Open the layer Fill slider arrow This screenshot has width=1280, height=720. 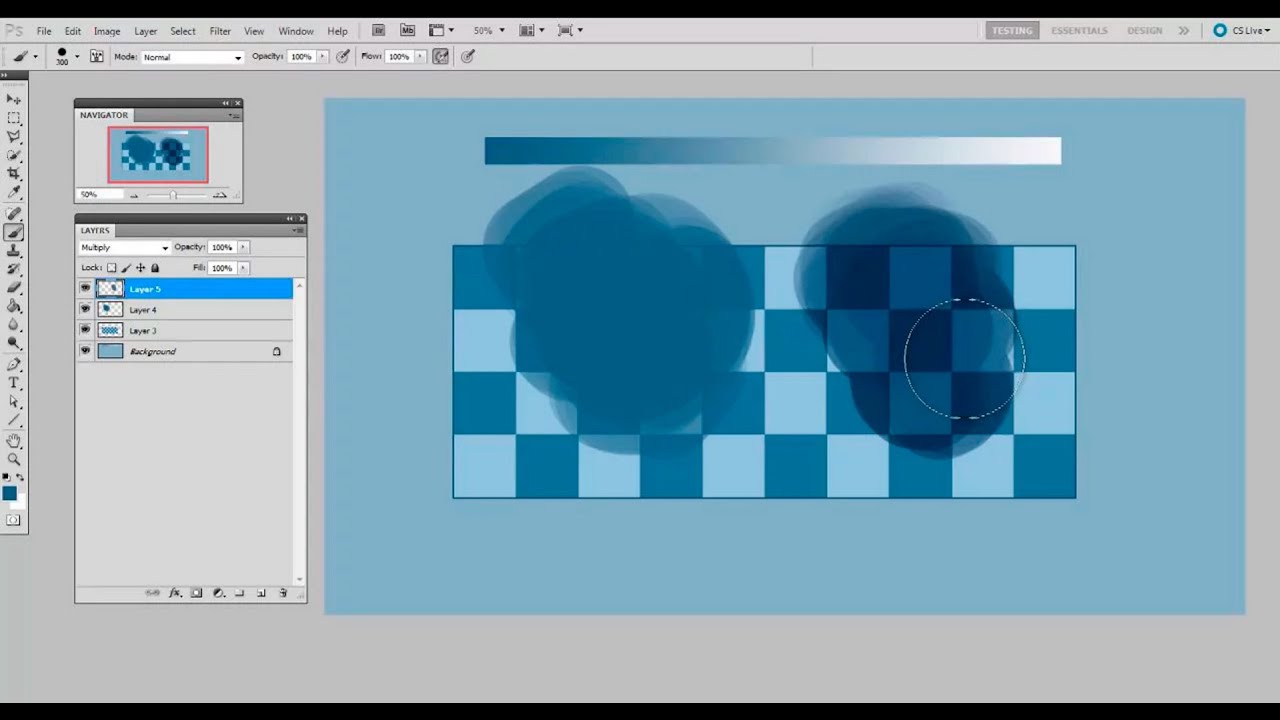coord(243,268)
